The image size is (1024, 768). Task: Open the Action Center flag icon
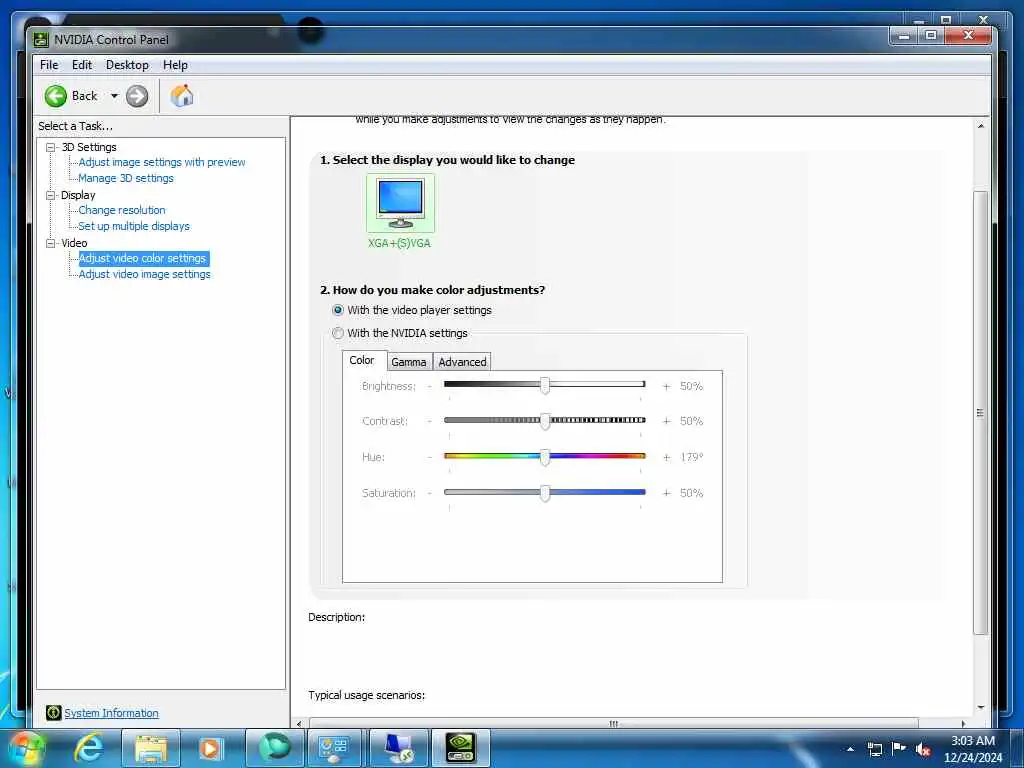pos(899,748)
